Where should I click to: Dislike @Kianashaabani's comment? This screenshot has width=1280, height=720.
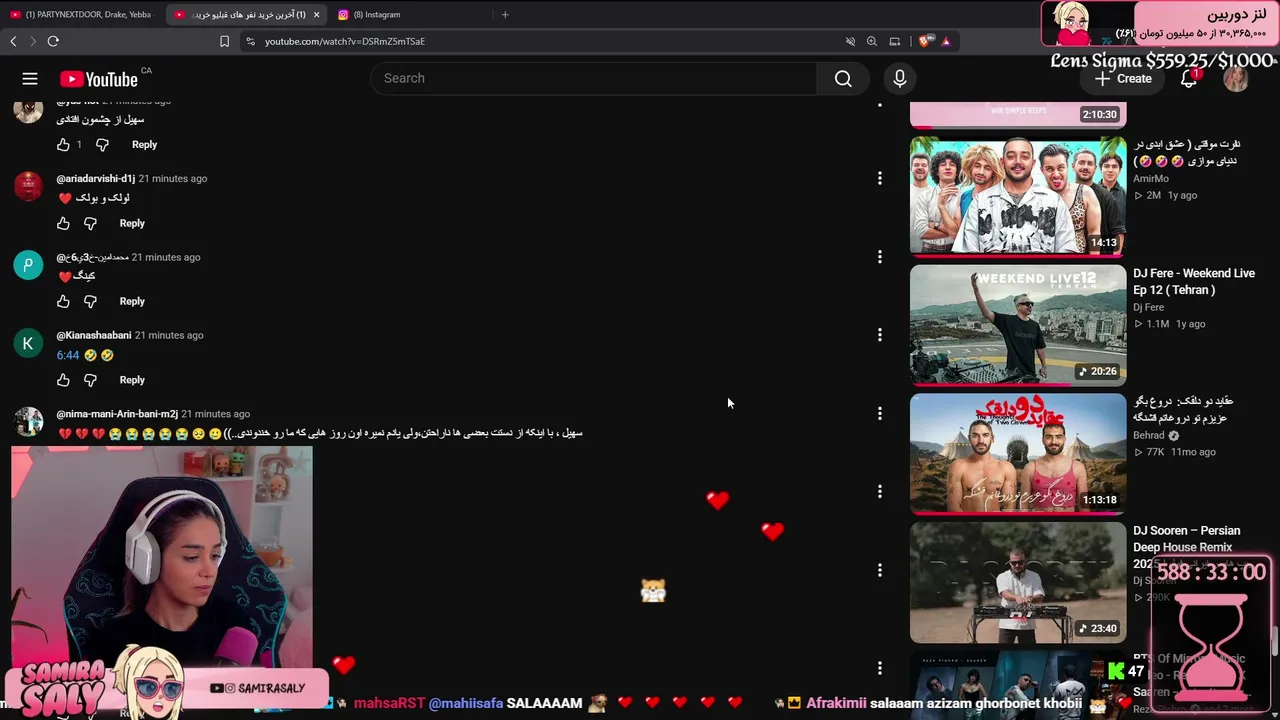pyautogui.click(x=90, y=380)
